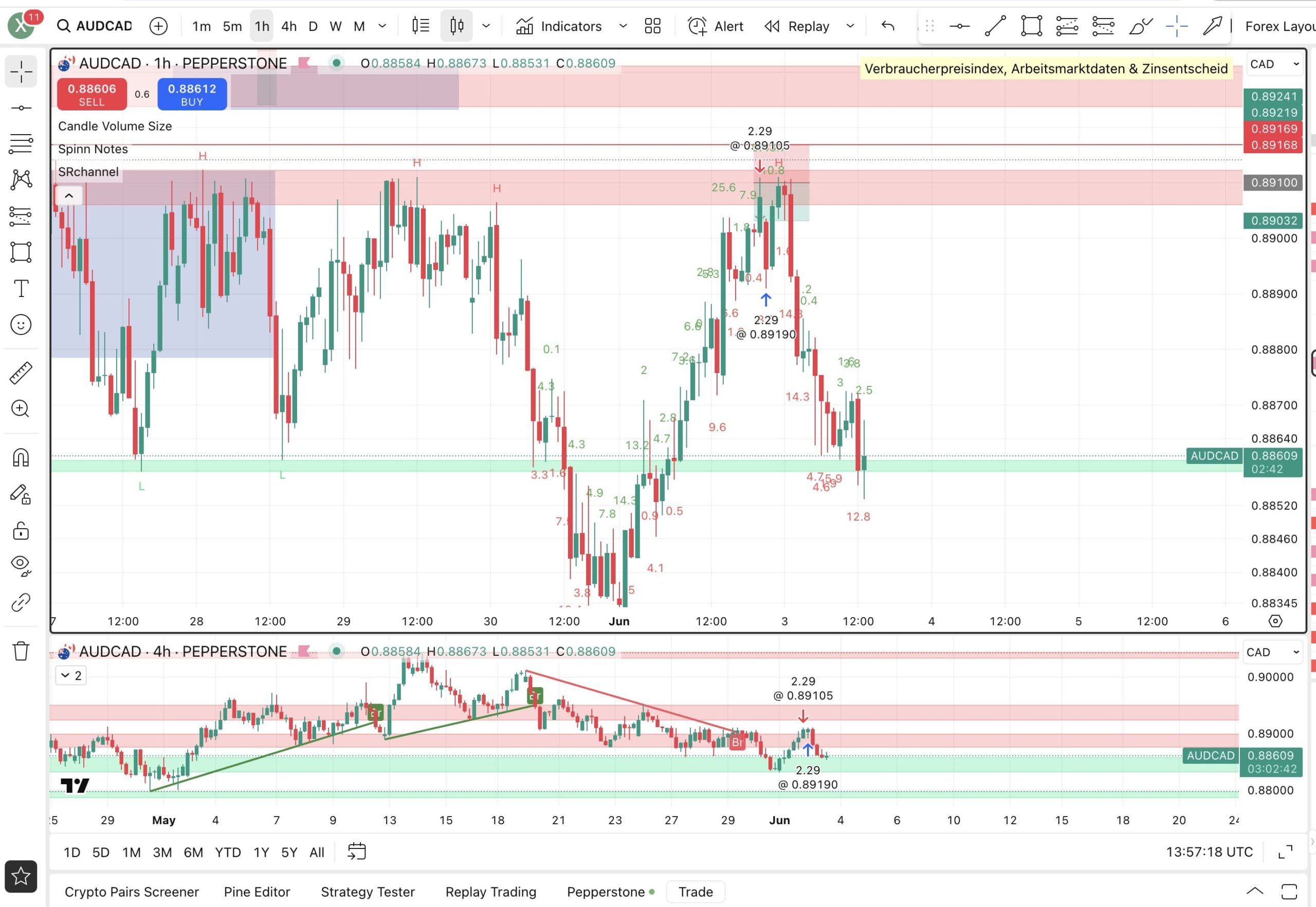Collapse the indicator legend chevron on 1h chart

tap(69, 196)
